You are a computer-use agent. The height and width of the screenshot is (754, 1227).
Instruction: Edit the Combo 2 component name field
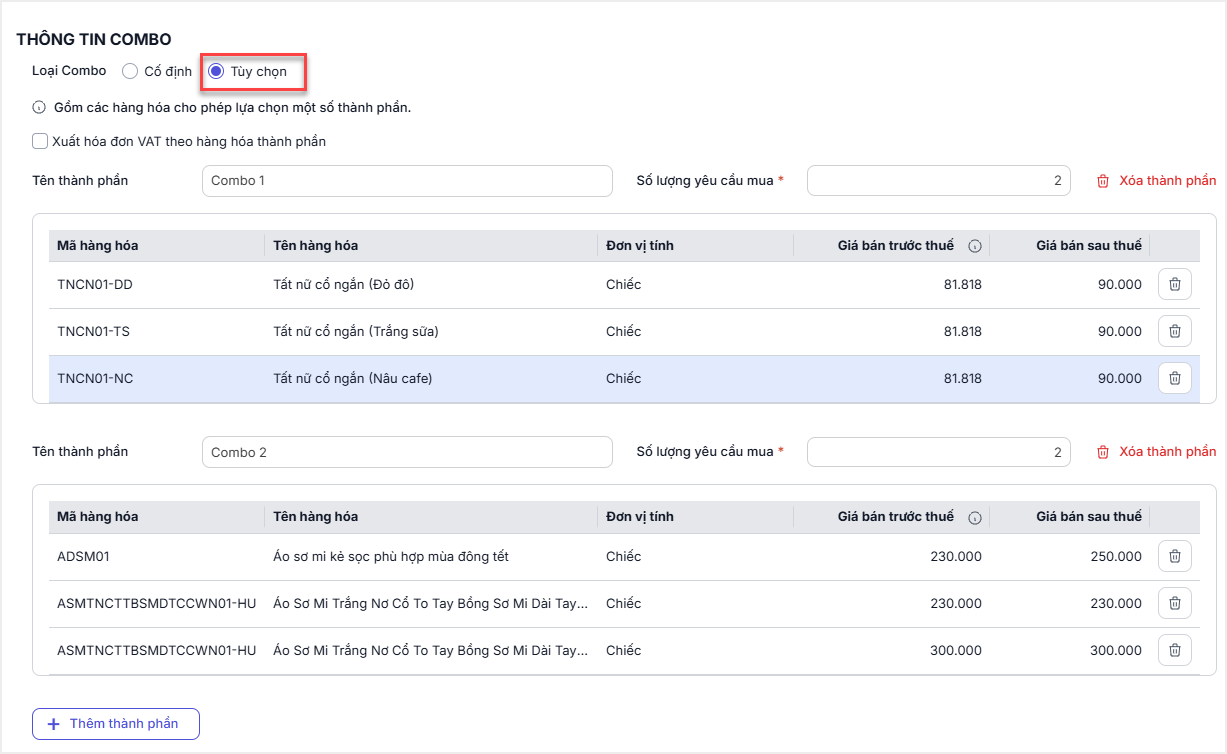click(x=406, y=452)
